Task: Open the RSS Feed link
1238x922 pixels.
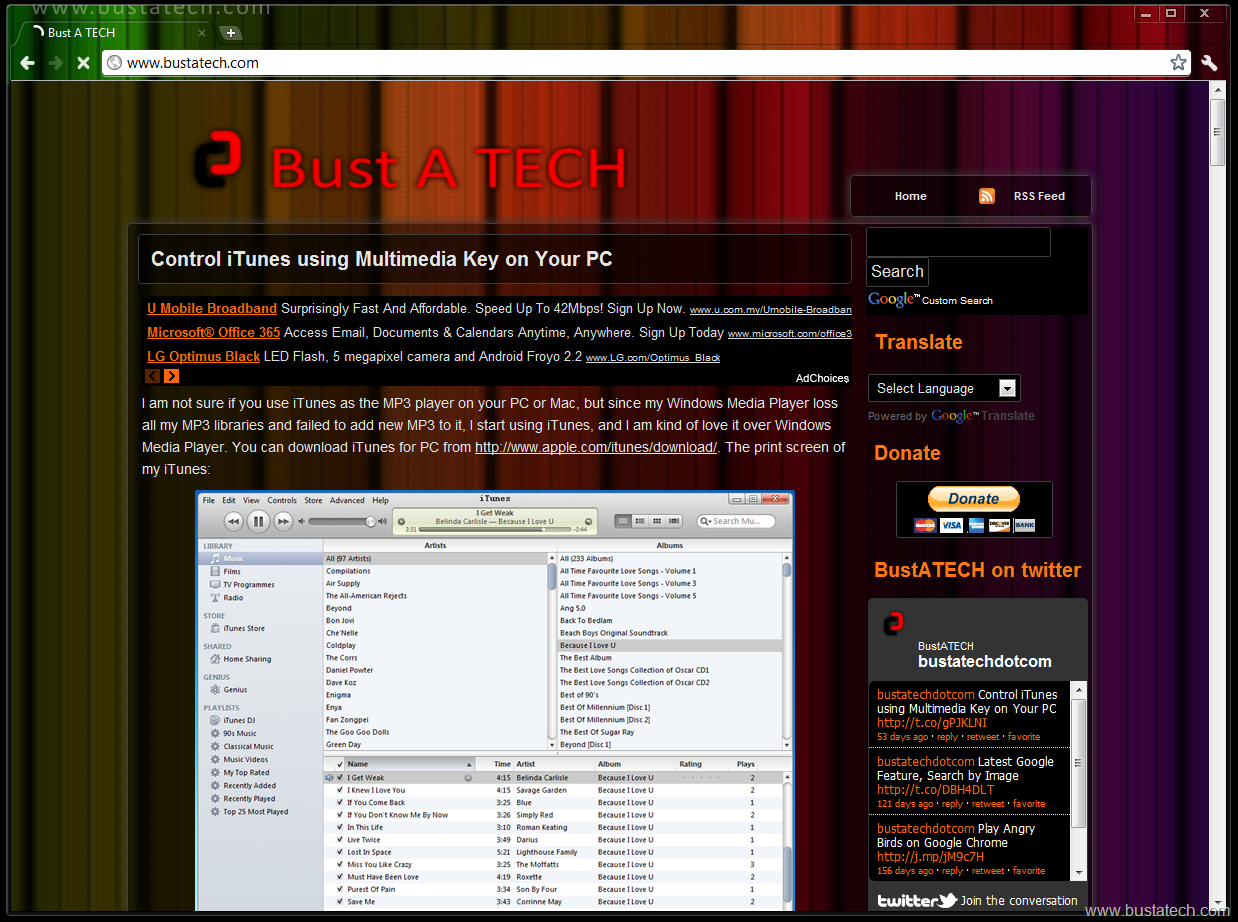Action: point(1039,196)
